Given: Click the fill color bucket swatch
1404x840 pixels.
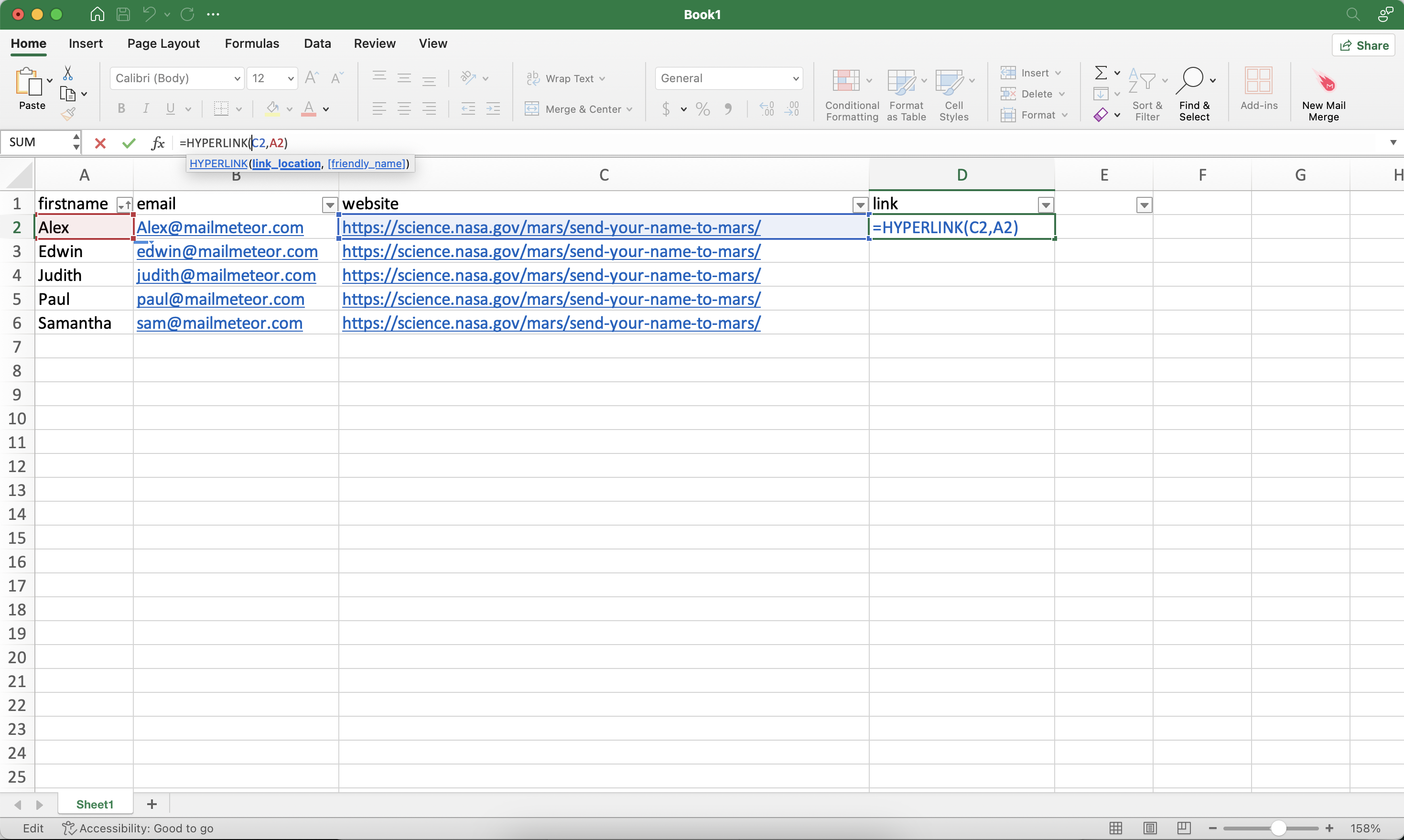Looking at the screenshot, I should click(272, 108).
